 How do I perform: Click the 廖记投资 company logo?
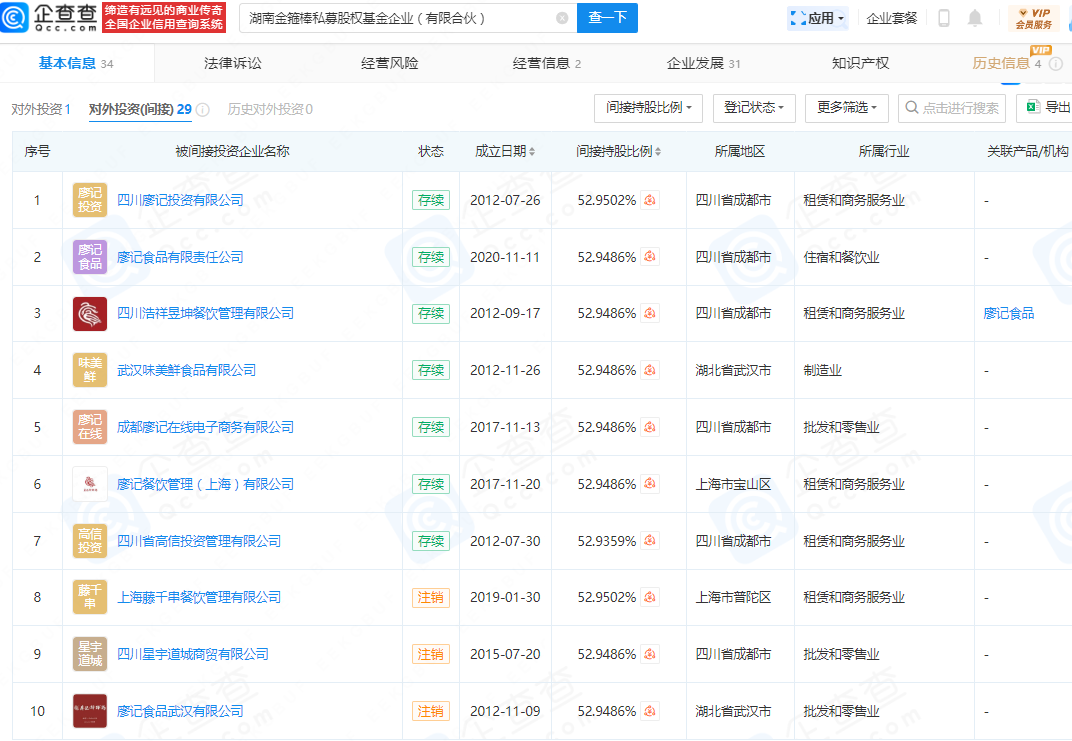pos(90,200)
